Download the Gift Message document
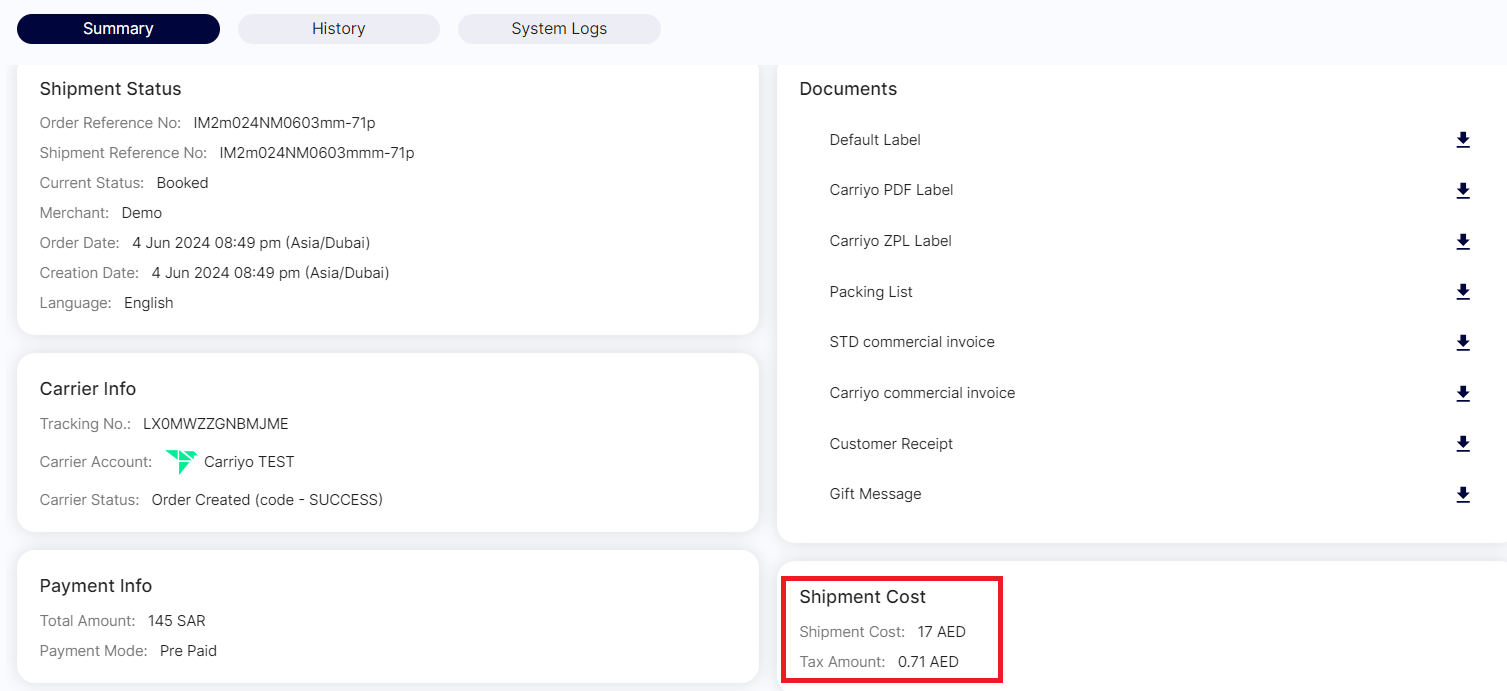 (1462, 494)
